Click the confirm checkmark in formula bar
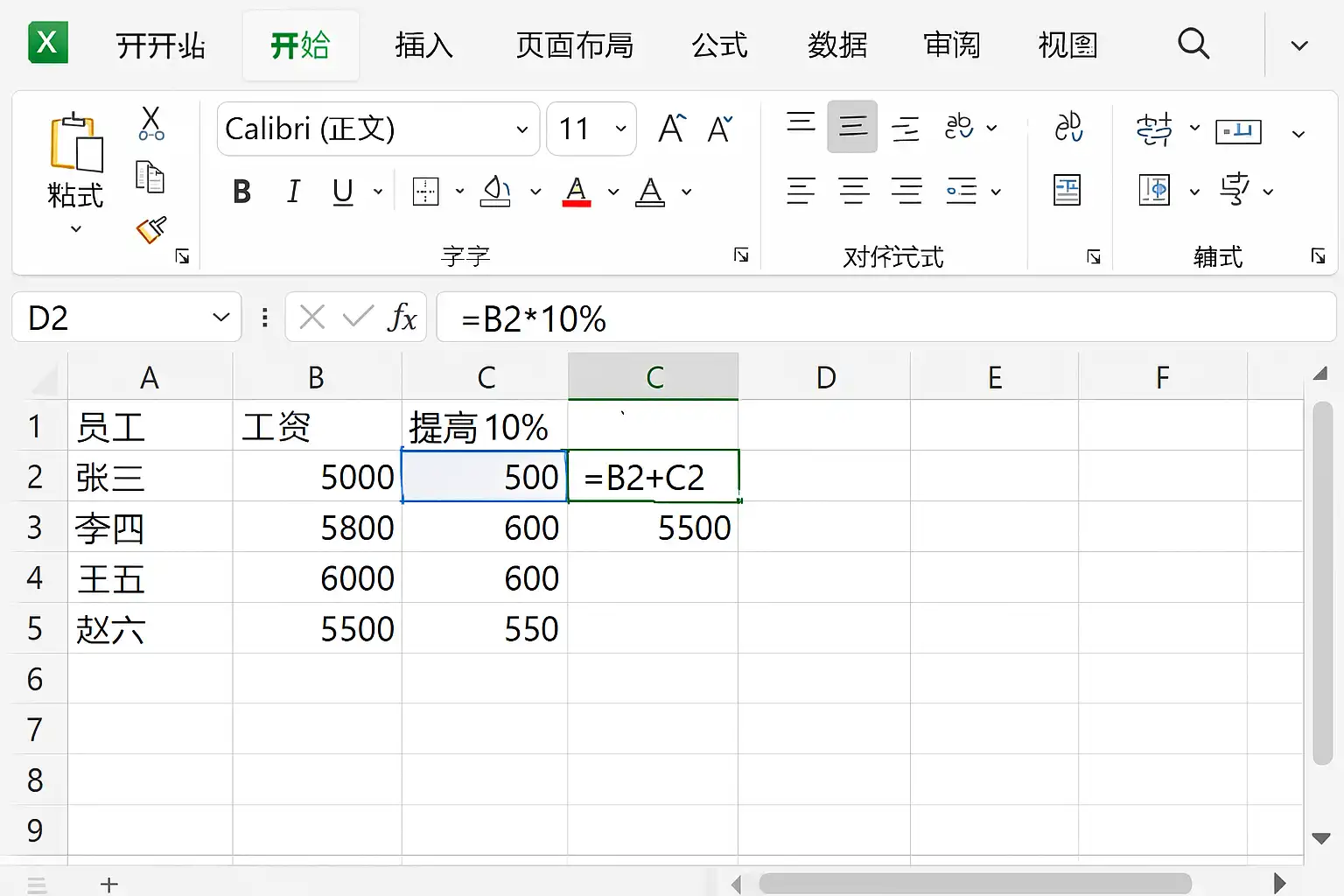 click(357, 318)
